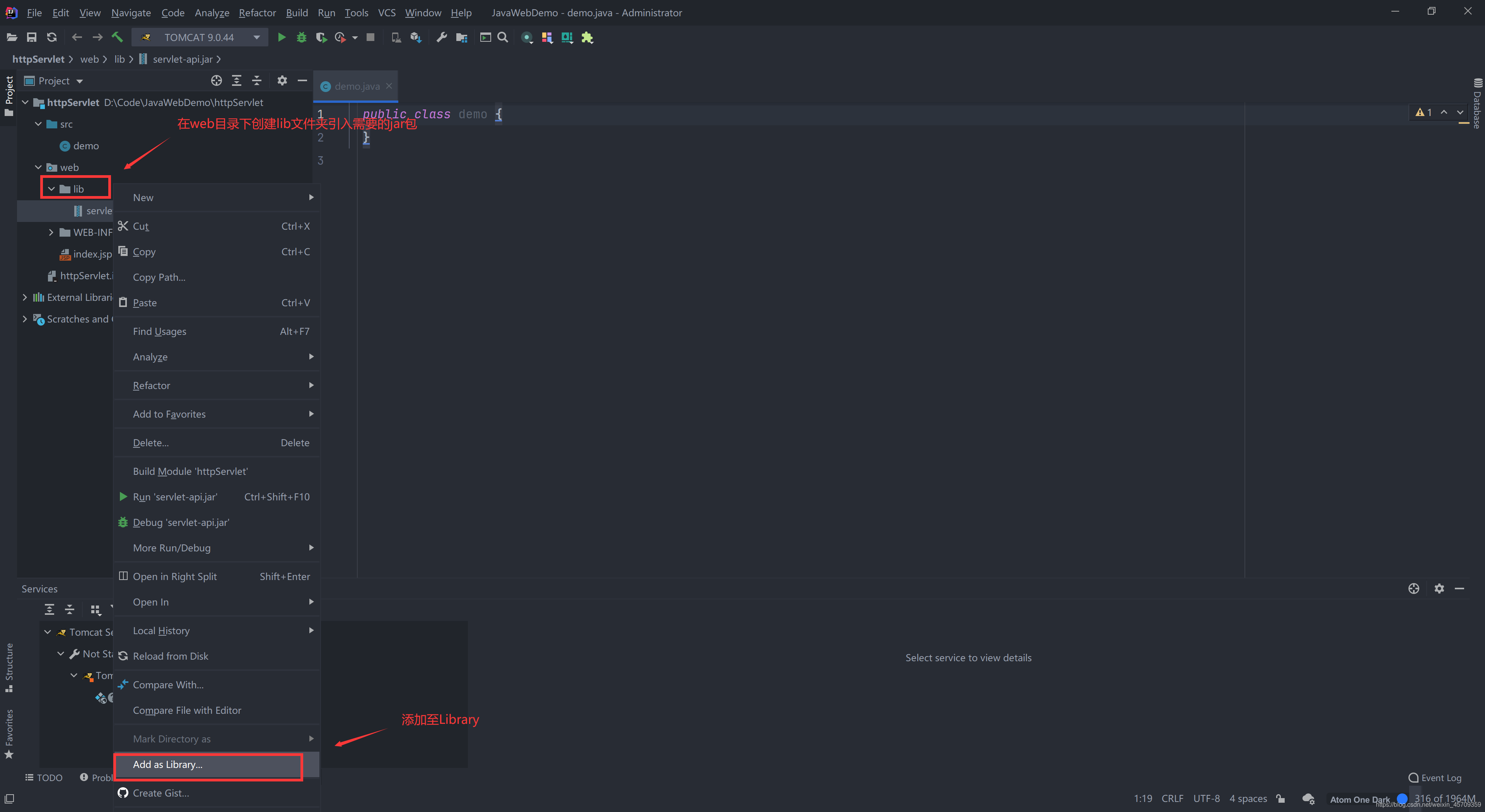Click next highlighted error down arrow

[1460, 113]
